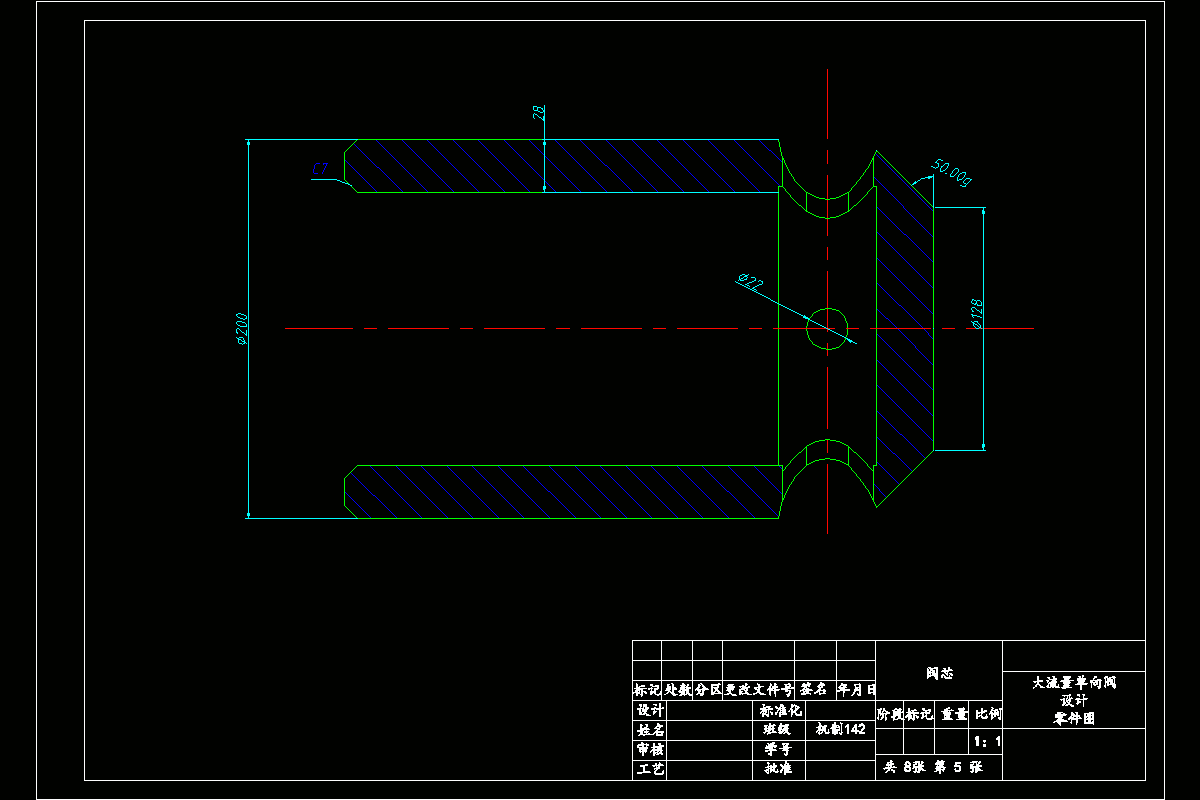
Task: Pick the ⌀22 hole dimension label
Action: click(x=750, y=283)
